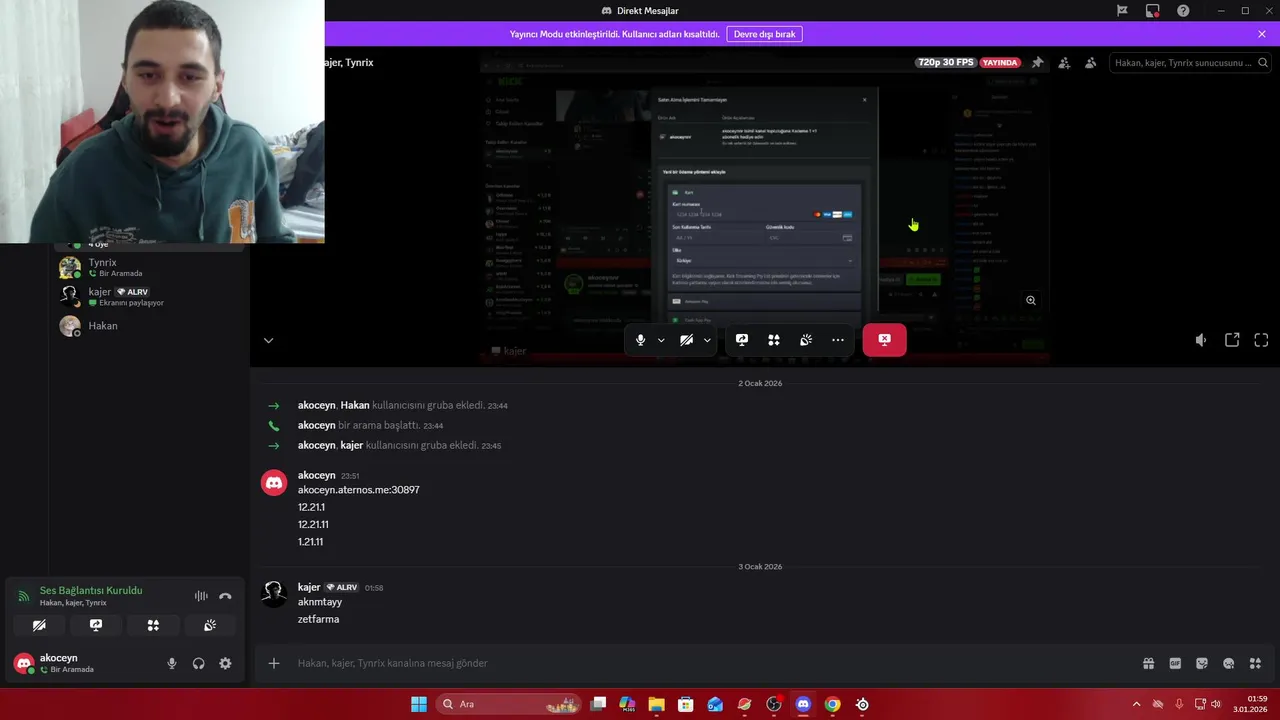Show hidden tray icons chevron
The height and width of the screenshot is (720, 1280).
pyautogui.click(x=1136, y=704)
